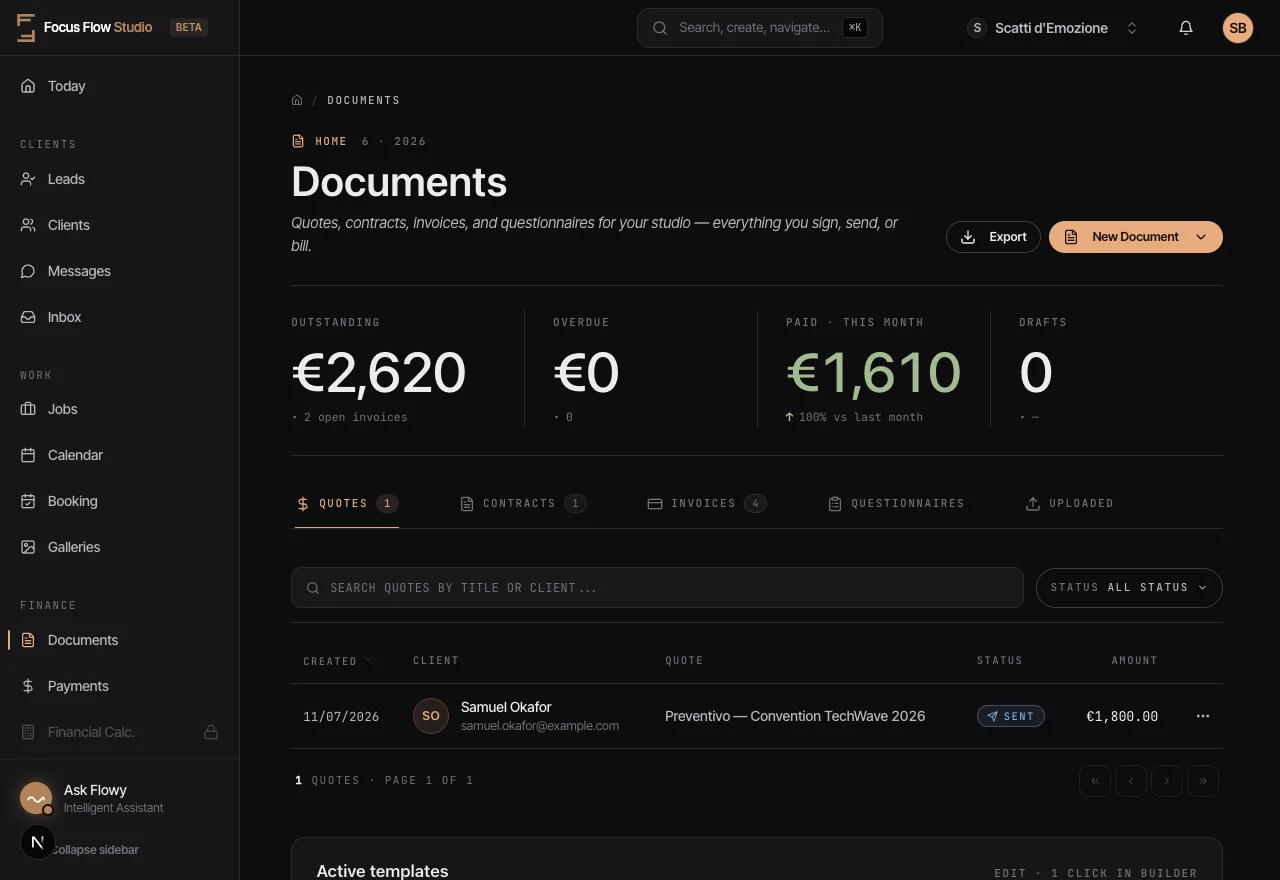Image resolution: width=1280 pixels, height=880 pixels.
Task: Open the Scatti d'Emozione workspace switcher
Action: click(x=1053, y=28)
